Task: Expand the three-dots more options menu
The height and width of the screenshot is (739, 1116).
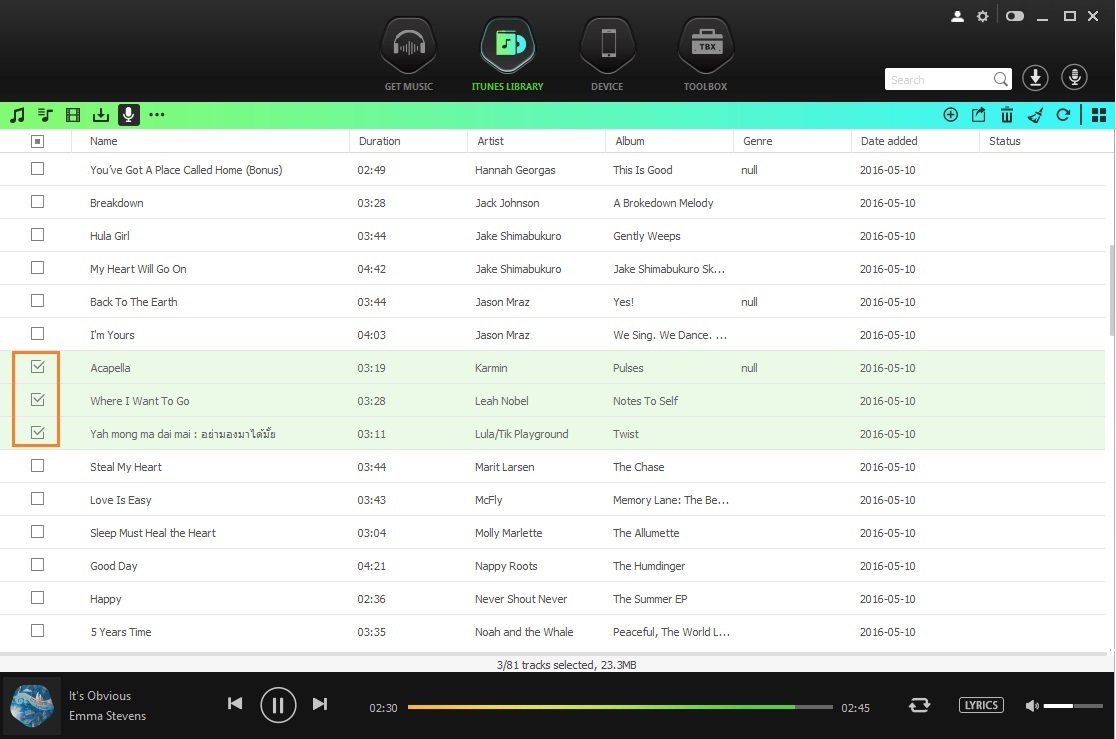Action: coord(157,115)
